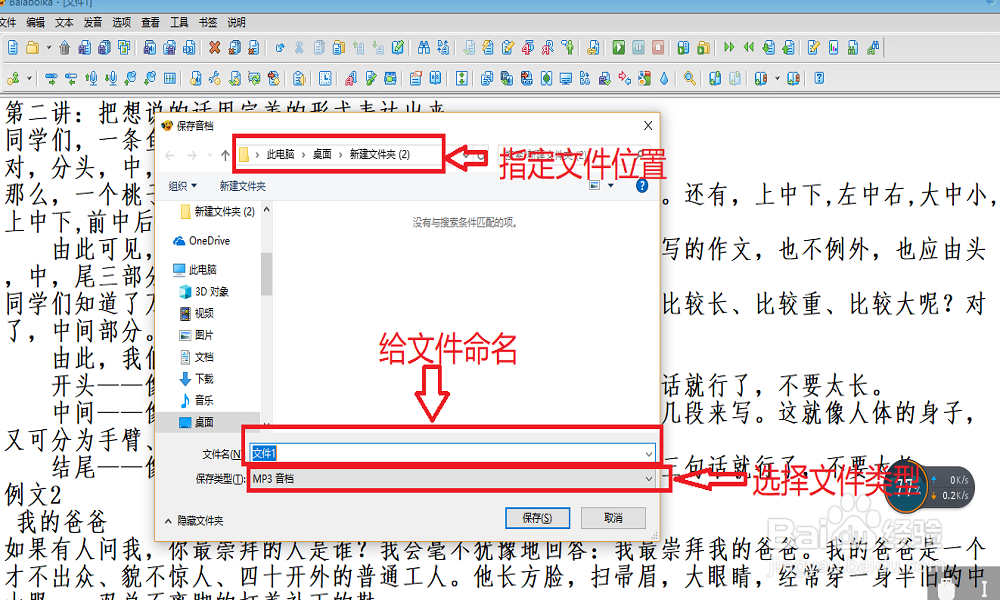Open the 查看 menu
Image resolution: width=1000 pixels, height=600 pixels.
coord(150,22)
